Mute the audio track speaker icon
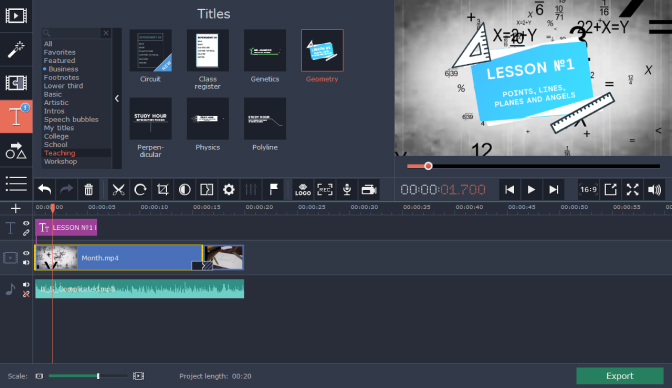Viewport: 672px width, 388px height. click(x=26, y=285)
